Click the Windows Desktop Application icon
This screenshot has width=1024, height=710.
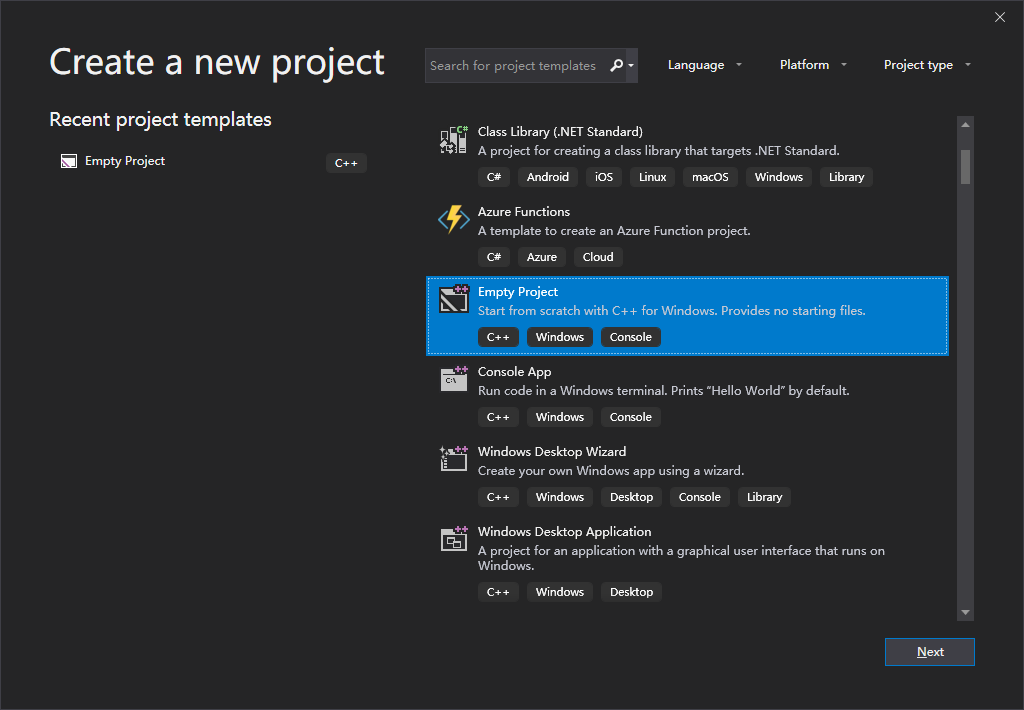[453, 539]
